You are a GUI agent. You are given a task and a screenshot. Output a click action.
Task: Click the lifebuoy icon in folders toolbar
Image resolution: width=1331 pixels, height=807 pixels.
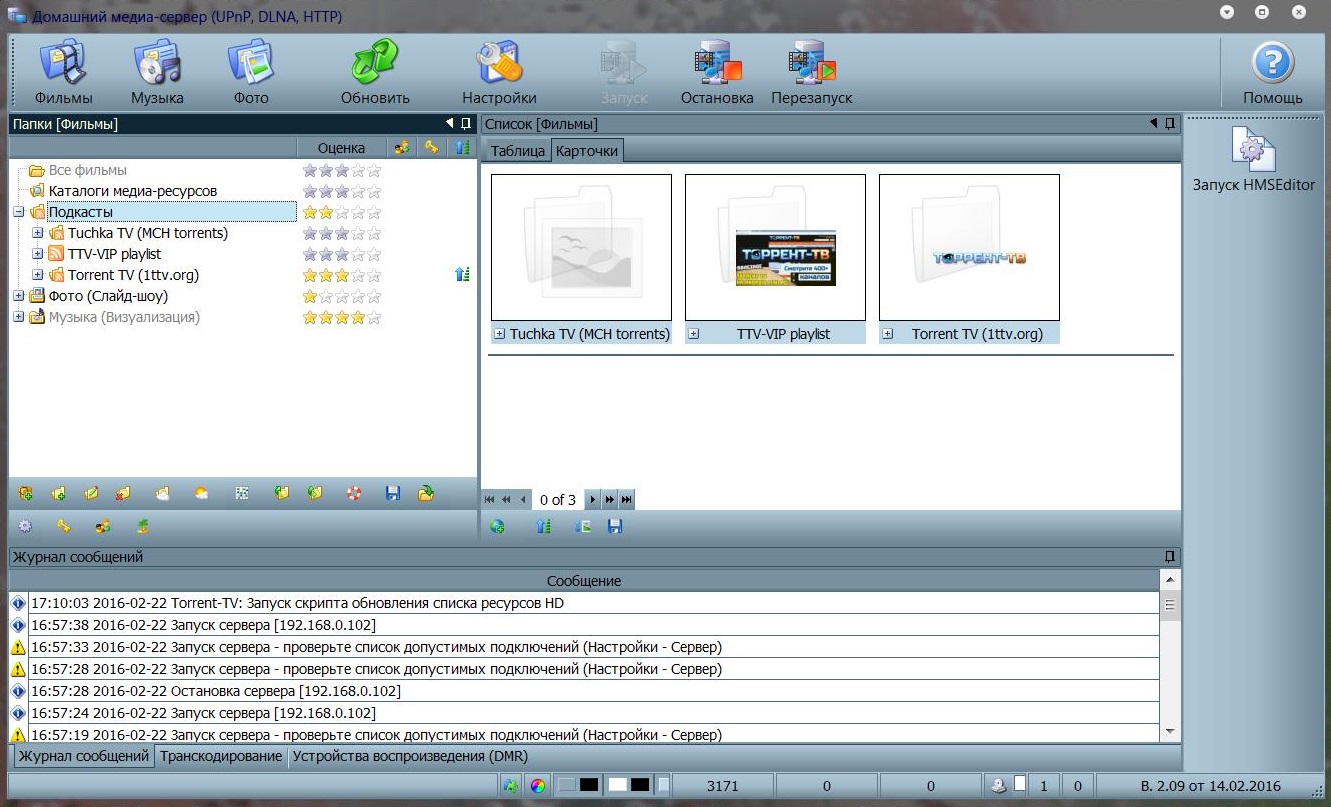(353, 493)
